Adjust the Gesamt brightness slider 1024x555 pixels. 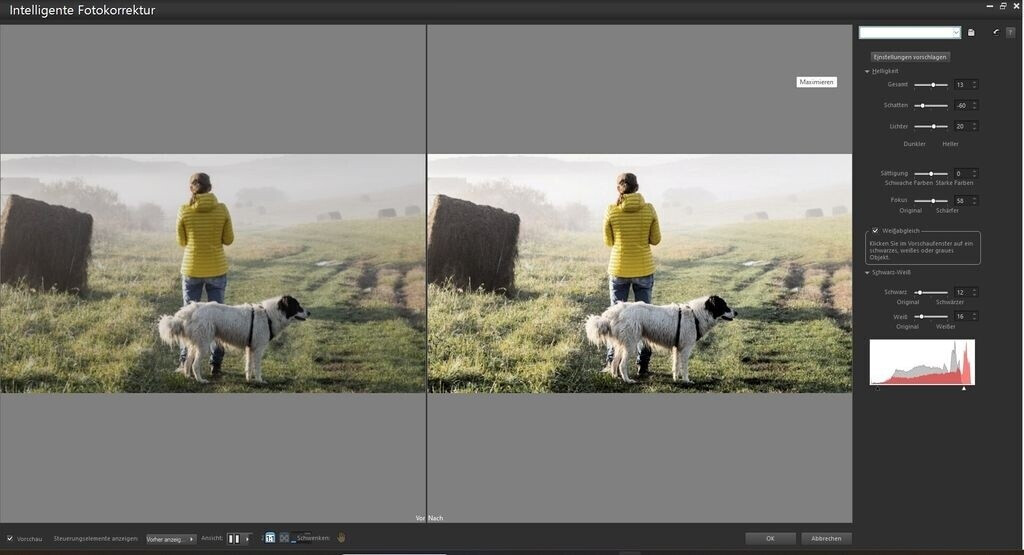pyautogui.click(x=931, y=85)
